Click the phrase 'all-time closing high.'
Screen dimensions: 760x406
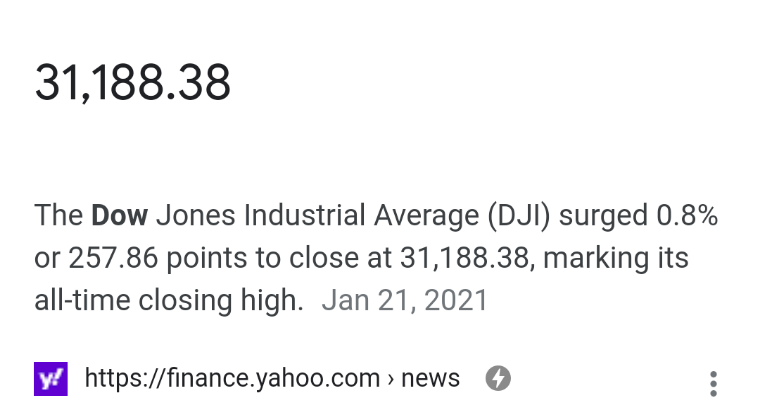pyautogui.click(x=169, y=300)
